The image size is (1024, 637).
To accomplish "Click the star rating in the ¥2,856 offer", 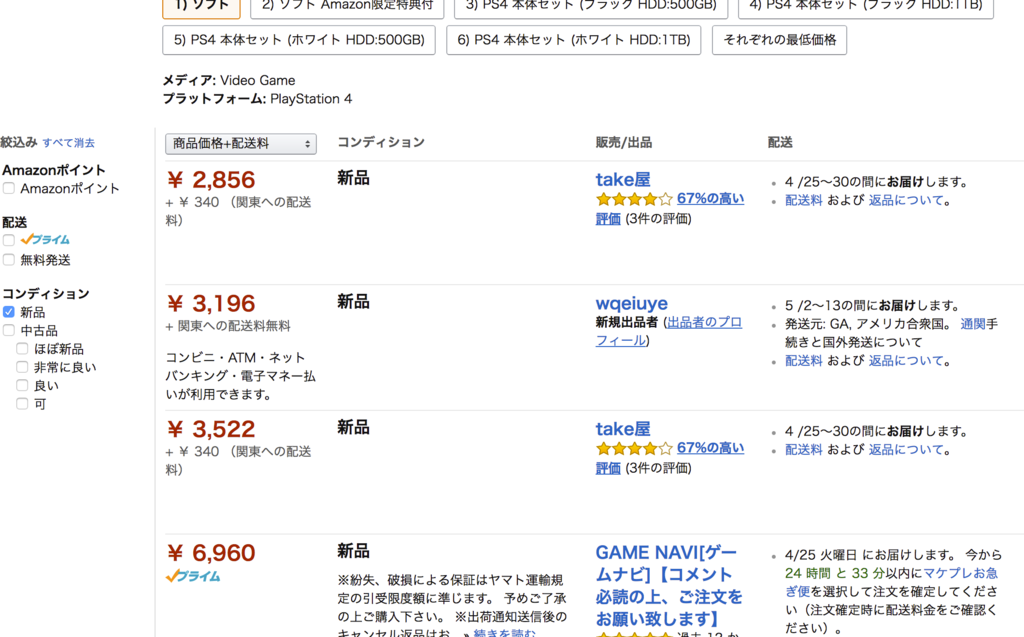I will (633, 199).
